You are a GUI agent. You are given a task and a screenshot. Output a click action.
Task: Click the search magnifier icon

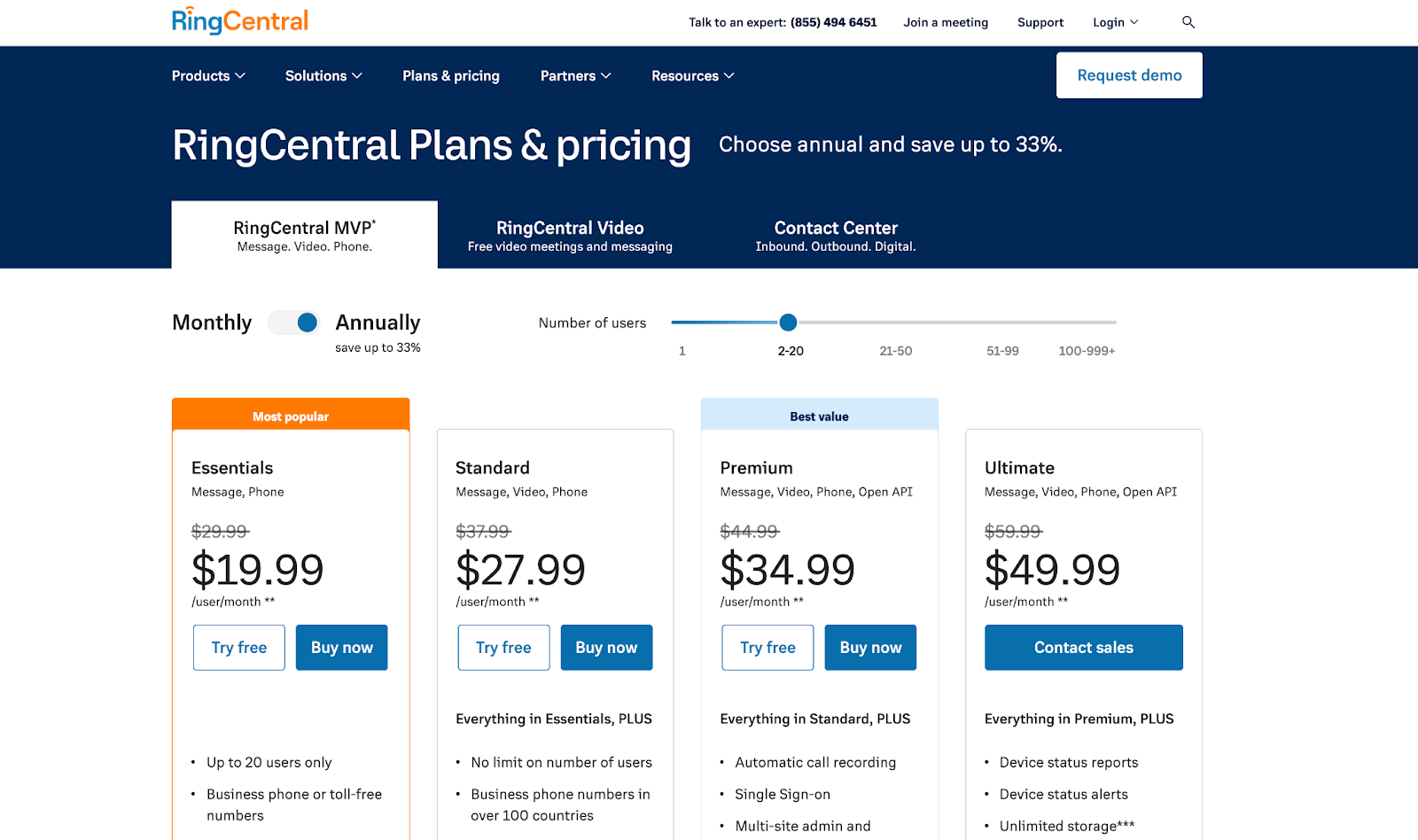(1188, 22)
